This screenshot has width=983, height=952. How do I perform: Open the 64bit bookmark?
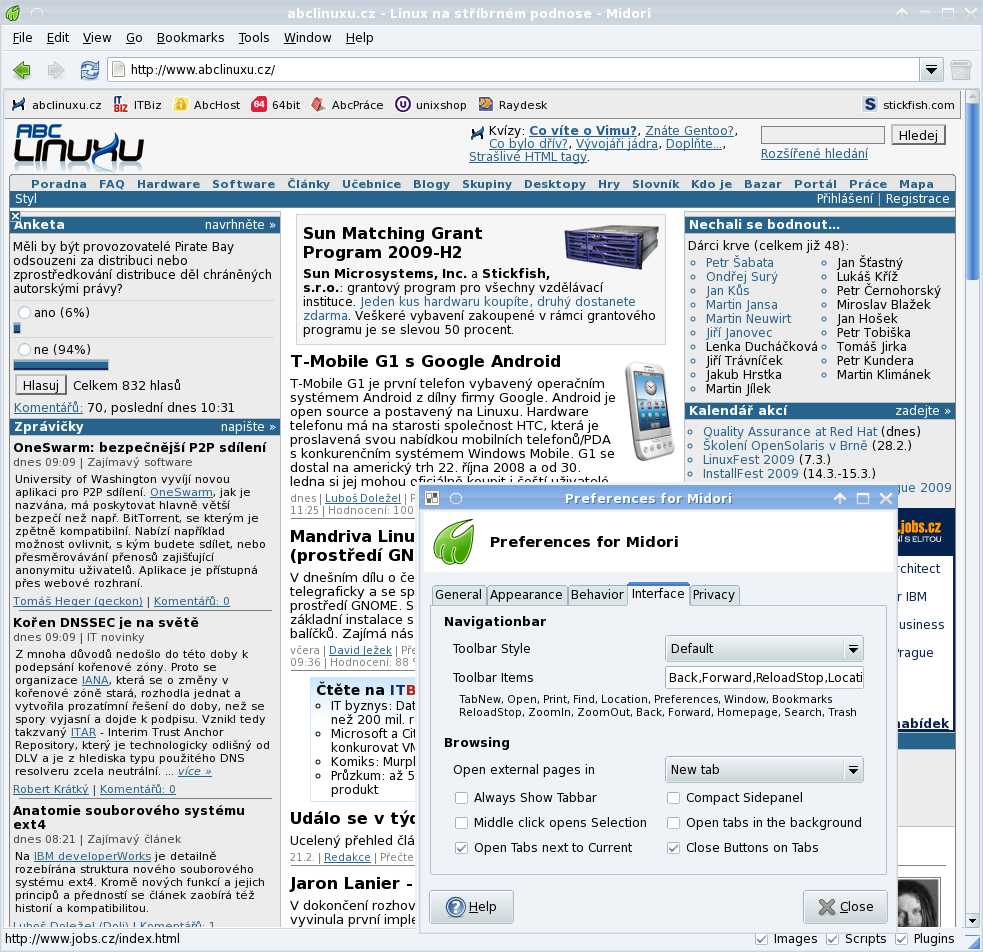(276, 105)
